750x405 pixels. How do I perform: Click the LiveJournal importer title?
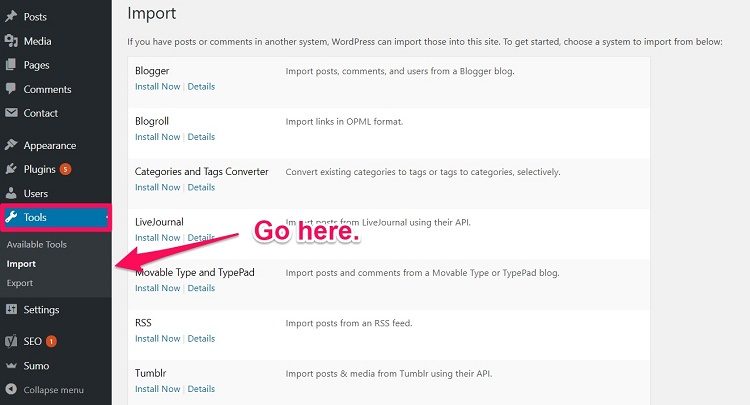(x=159, y=222)
